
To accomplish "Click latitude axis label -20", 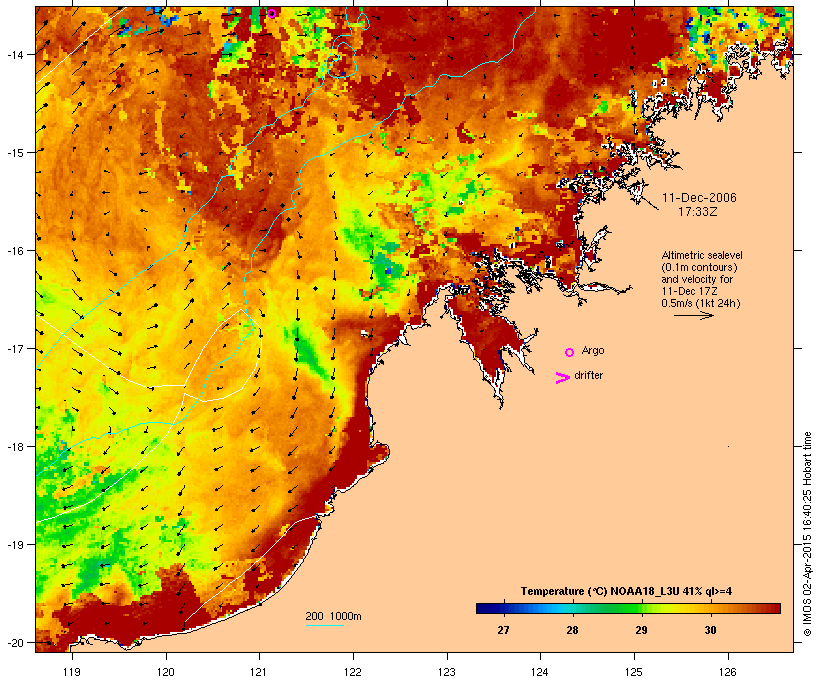I will click(14, 643).
